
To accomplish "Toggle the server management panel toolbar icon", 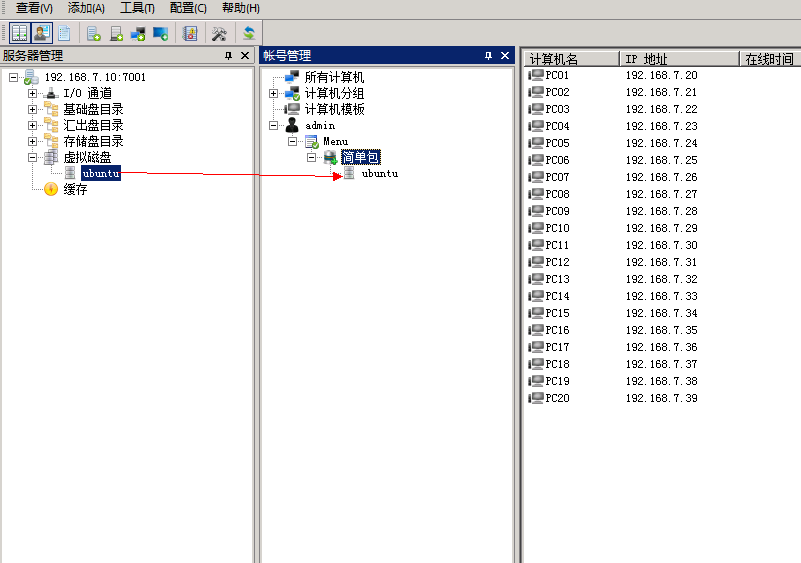I will pyautogui.click(x=19, y=33).
